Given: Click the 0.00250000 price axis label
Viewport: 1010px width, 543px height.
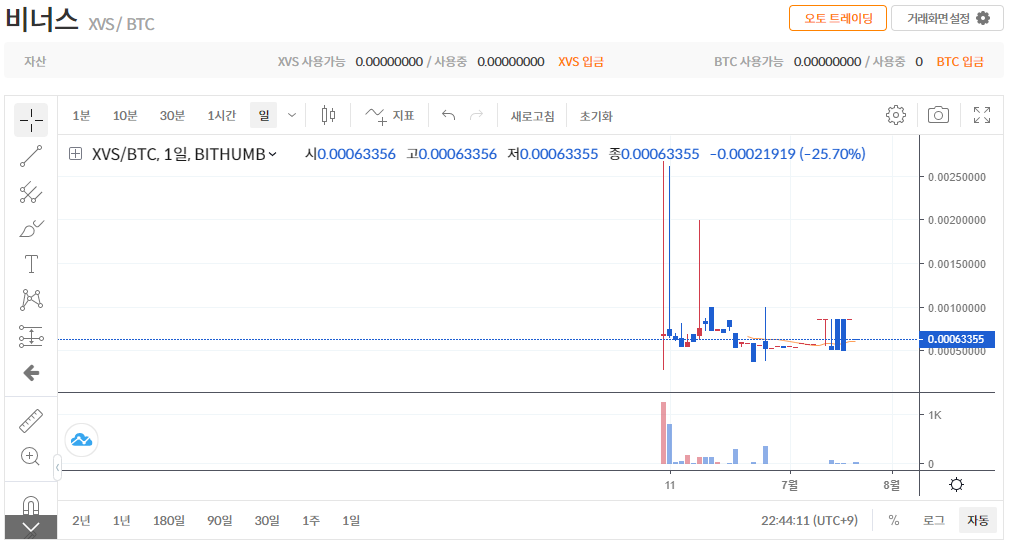Looking at the screenshot, I should (957, 177).
